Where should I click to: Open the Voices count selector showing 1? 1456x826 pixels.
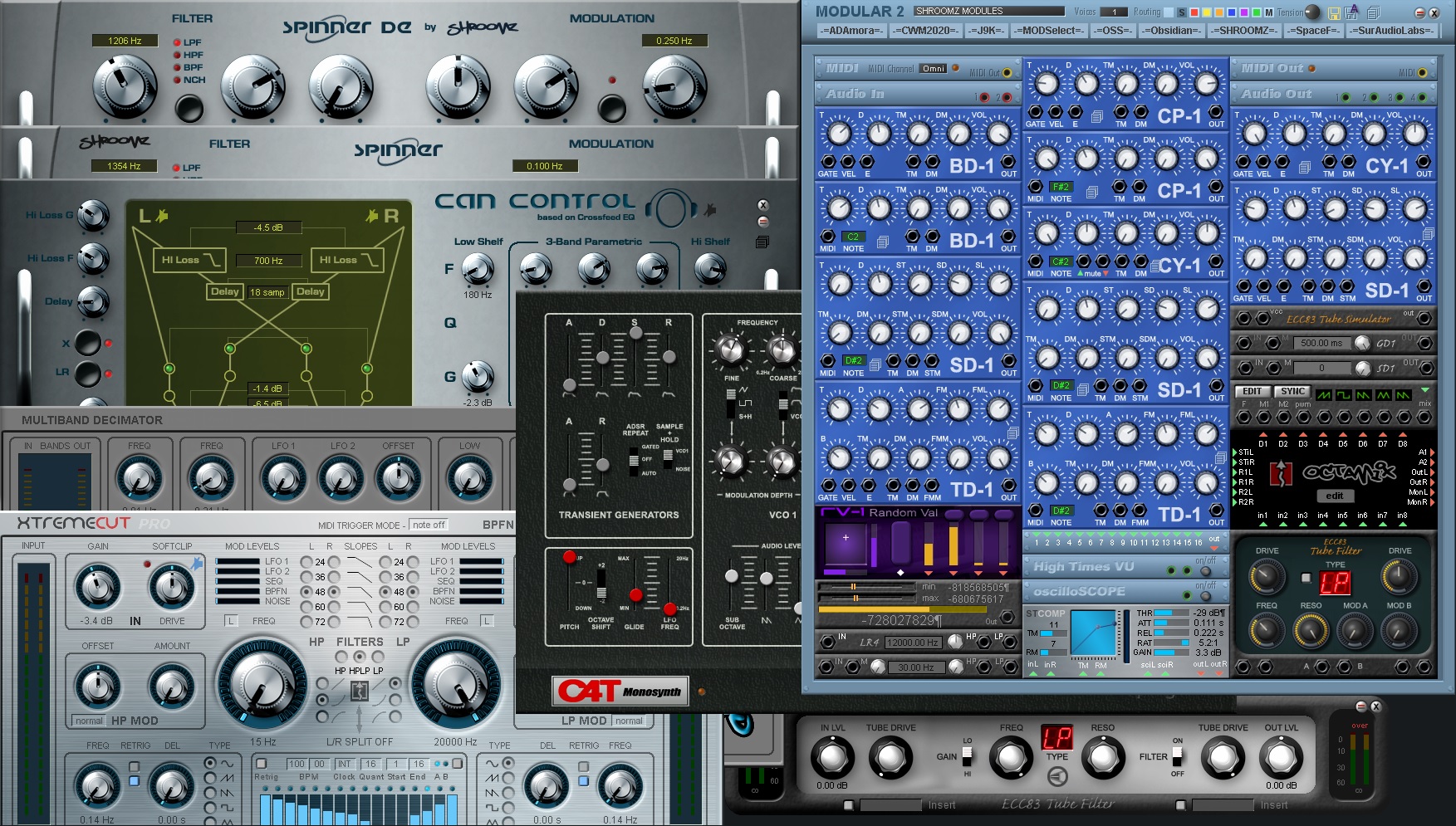tap(1114, 12)
